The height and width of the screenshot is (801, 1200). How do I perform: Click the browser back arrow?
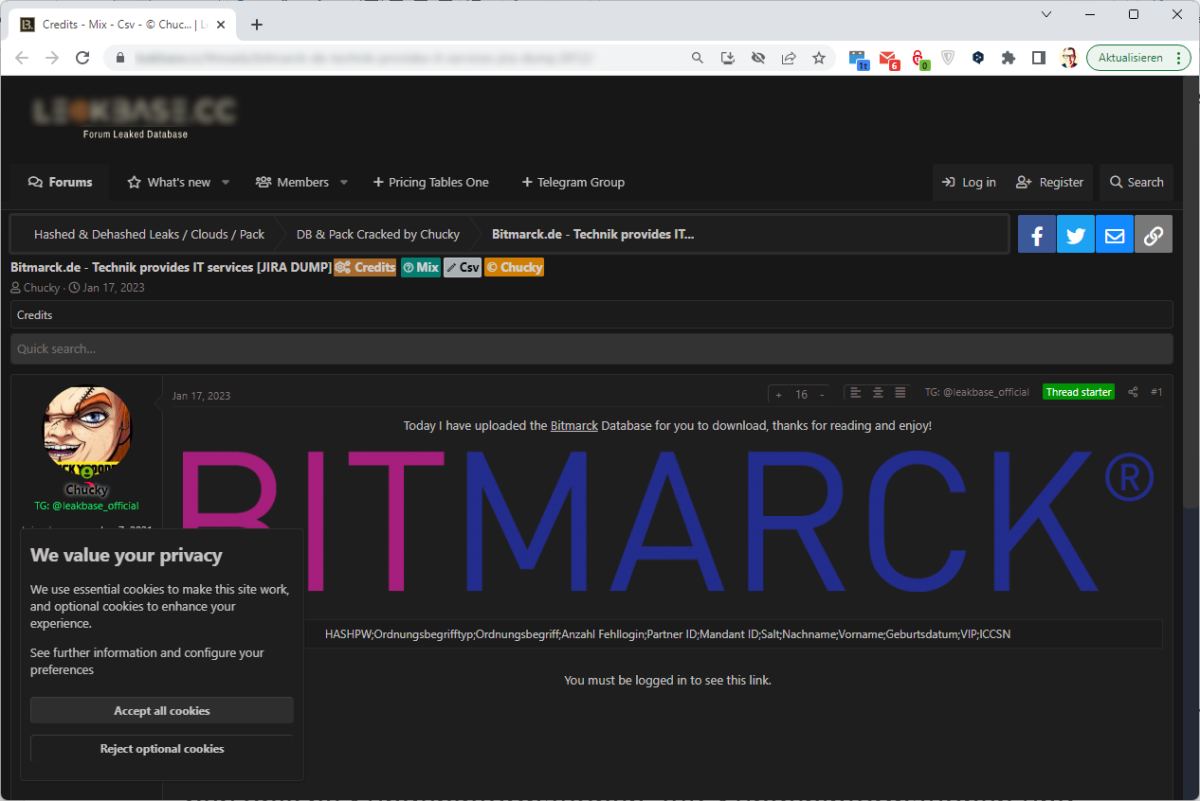point(22,58)
